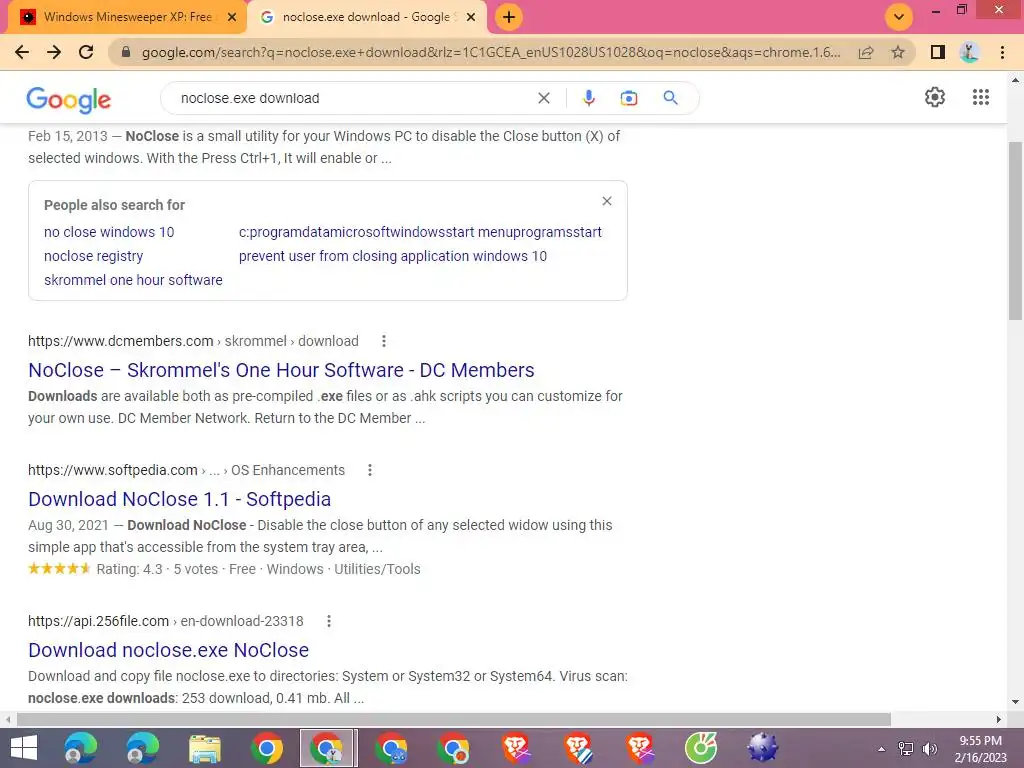Image resolution: width=1024 pixels, height=768 pixels.
Task: Open 'noclose registry' suggestion
Action: tap(93, 256)
